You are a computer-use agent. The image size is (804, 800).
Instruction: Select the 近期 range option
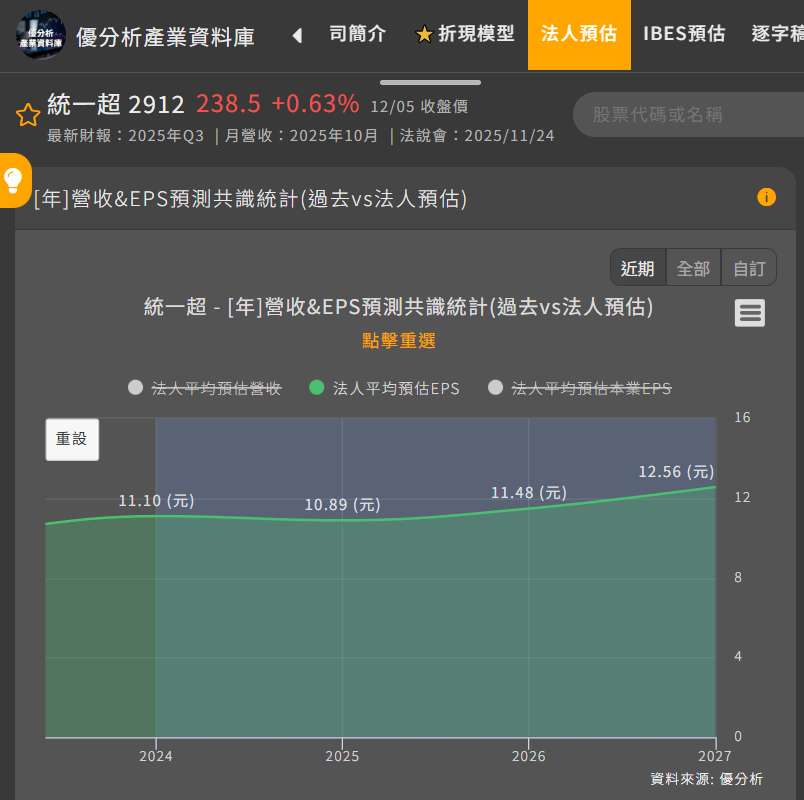(x=638, y=268)
